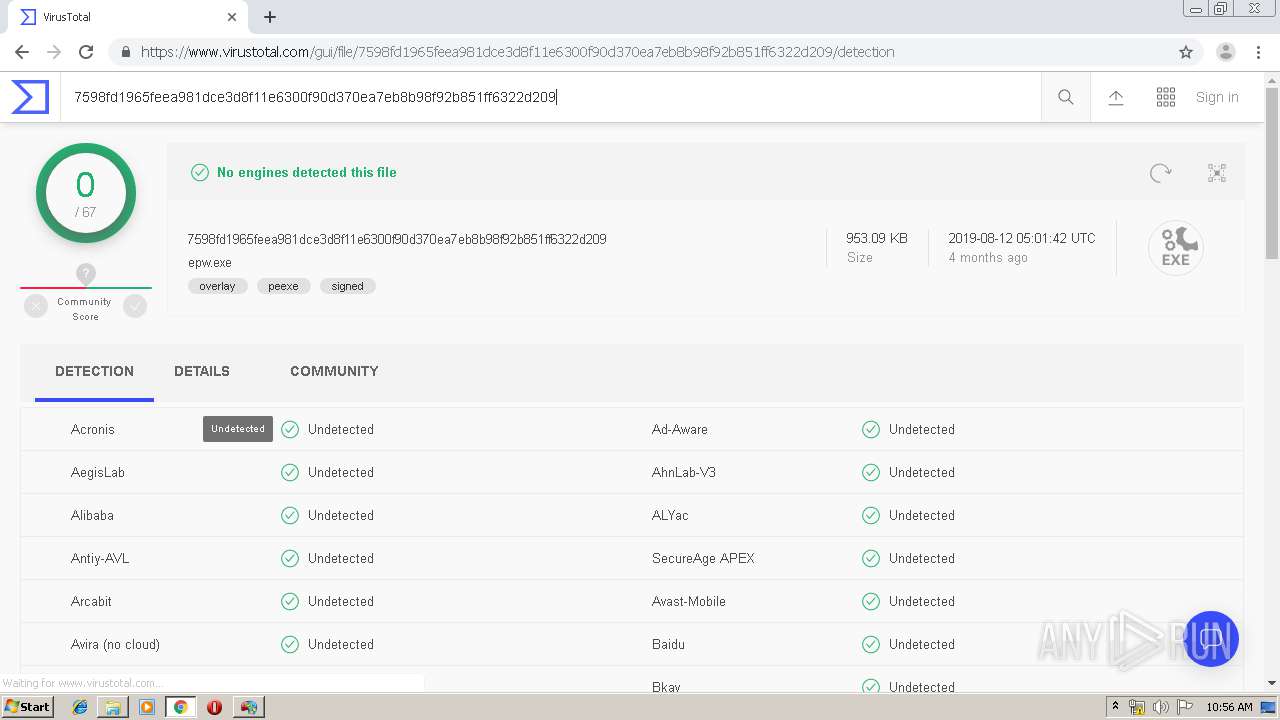Screen dimensions: 1280x720
Task: Click the AegisLab engine name
Action: [x=98, y=472]
